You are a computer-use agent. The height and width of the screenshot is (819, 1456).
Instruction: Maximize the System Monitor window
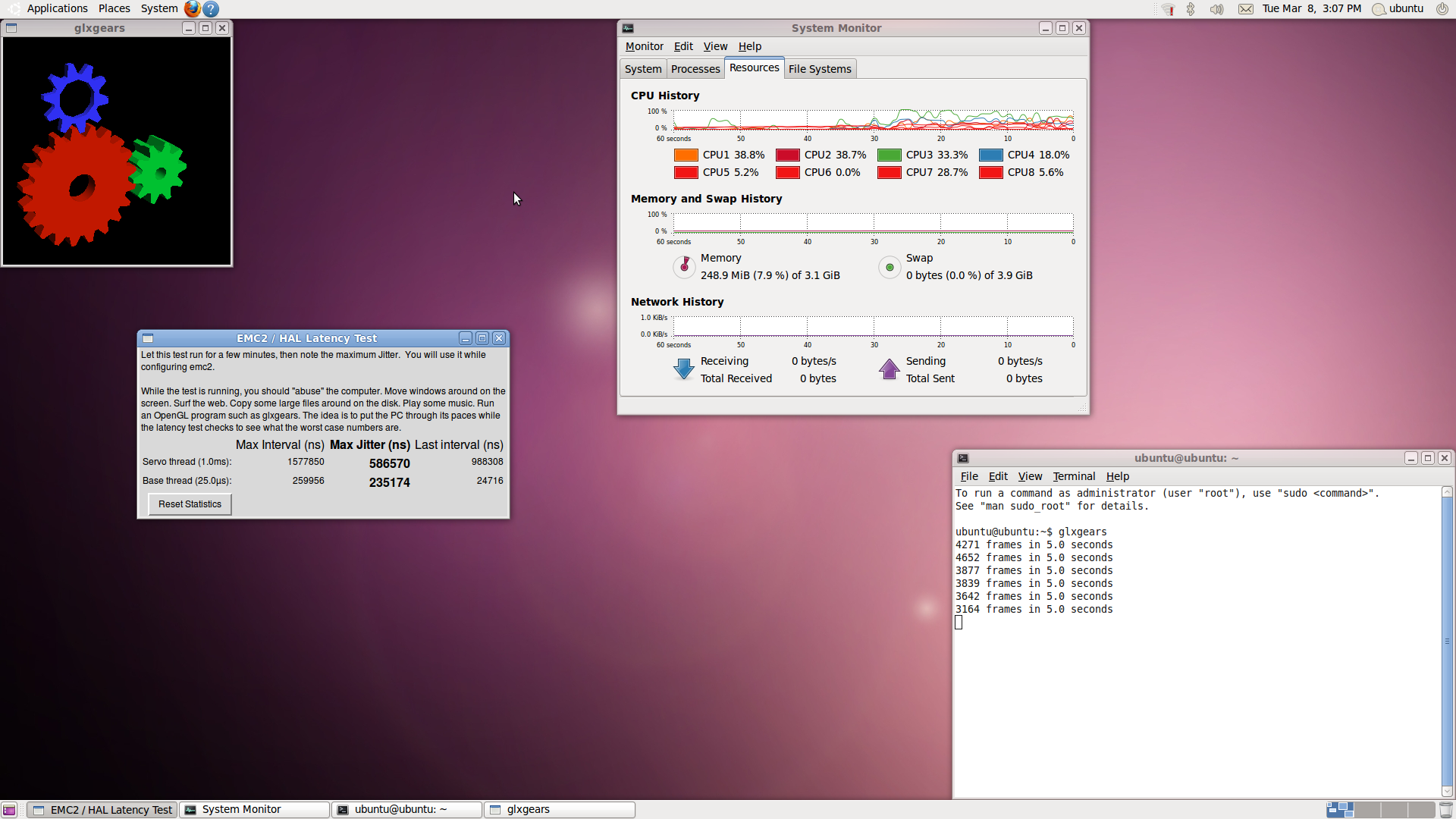1062,28
